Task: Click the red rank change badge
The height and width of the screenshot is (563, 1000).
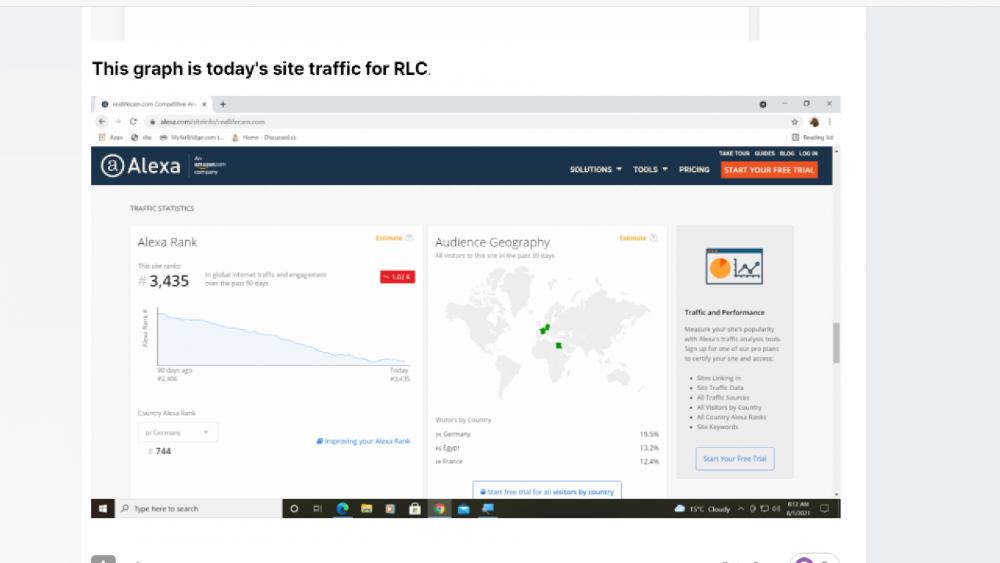Action: pos(397,277)
